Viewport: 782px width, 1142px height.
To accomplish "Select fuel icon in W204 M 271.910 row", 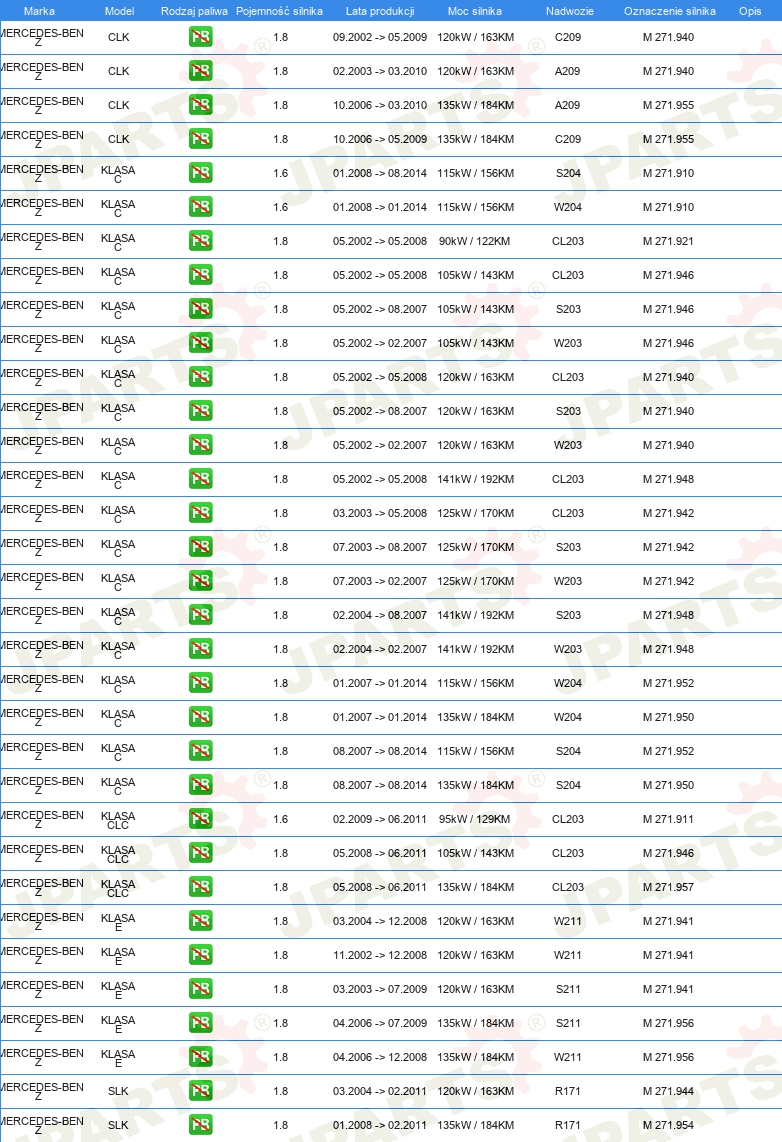I will (x=200, y=207).
